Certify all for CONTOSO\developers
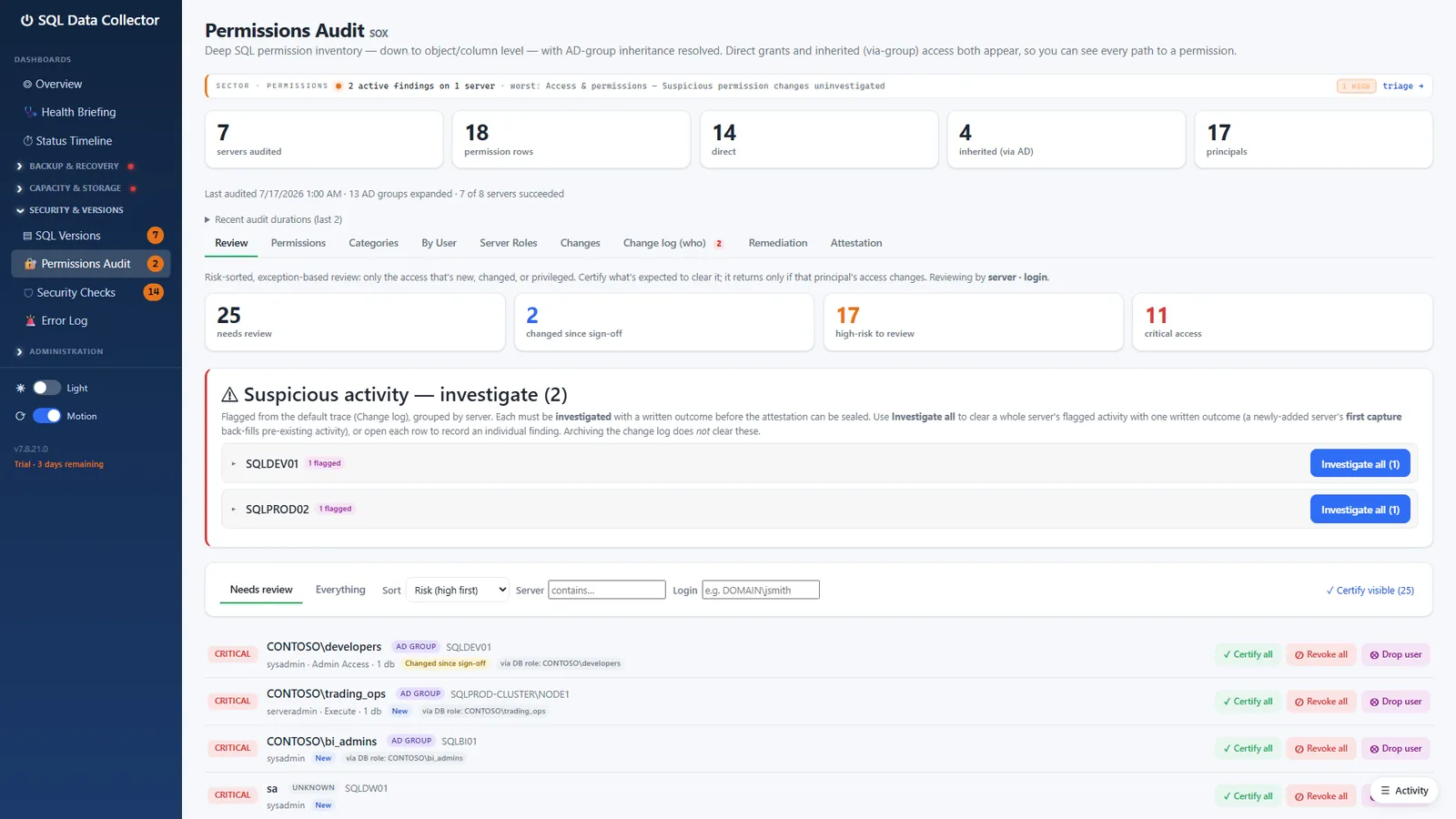This screenshot has width=1456, height=819. pos(1249,654)
